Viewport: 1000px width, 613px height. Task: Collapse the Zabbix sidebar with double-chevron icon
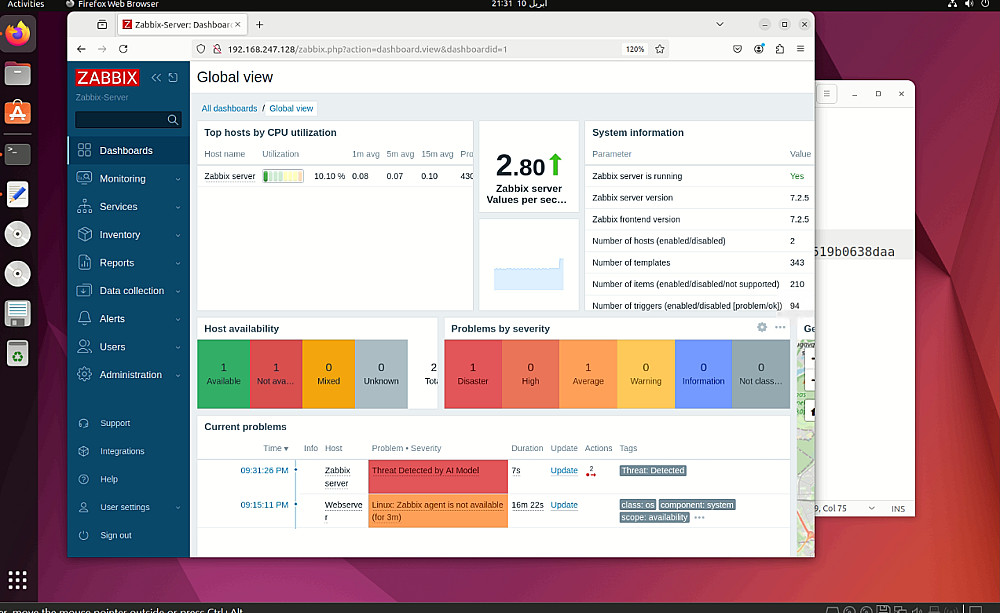[x=156, y=78]
